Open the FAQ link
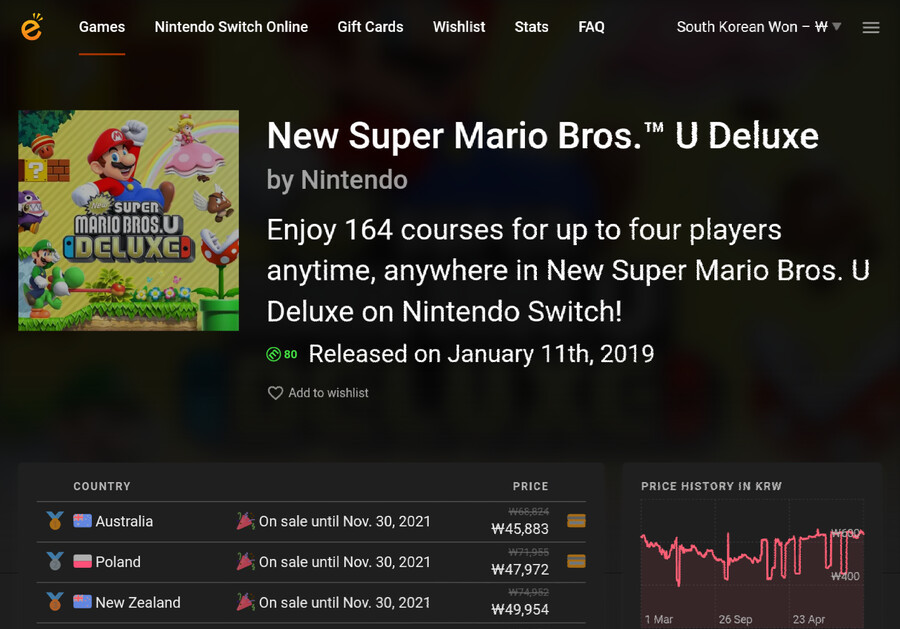 [591, 27]
